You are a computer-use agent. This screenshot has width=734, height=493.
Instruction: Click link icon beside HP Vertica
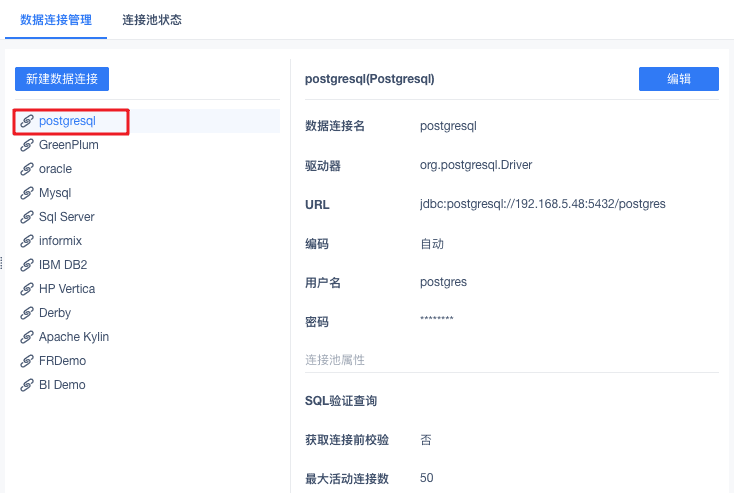tap(27, 289)
